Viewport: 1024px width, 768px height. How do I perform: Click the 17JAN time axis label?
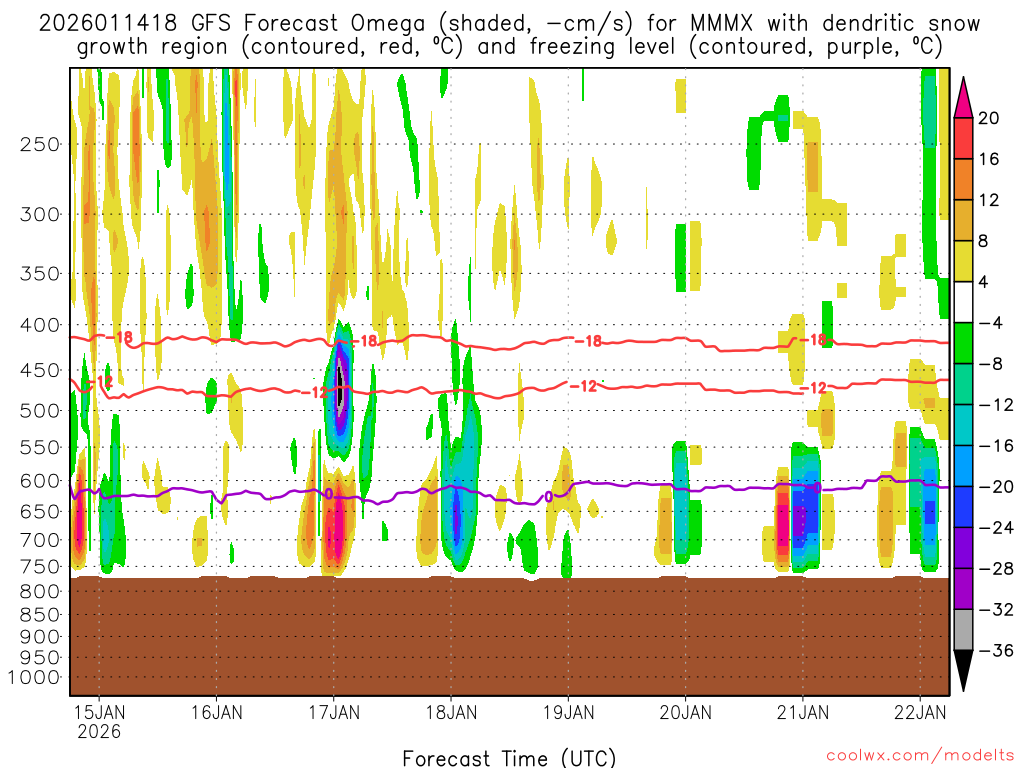coord(334,712)
